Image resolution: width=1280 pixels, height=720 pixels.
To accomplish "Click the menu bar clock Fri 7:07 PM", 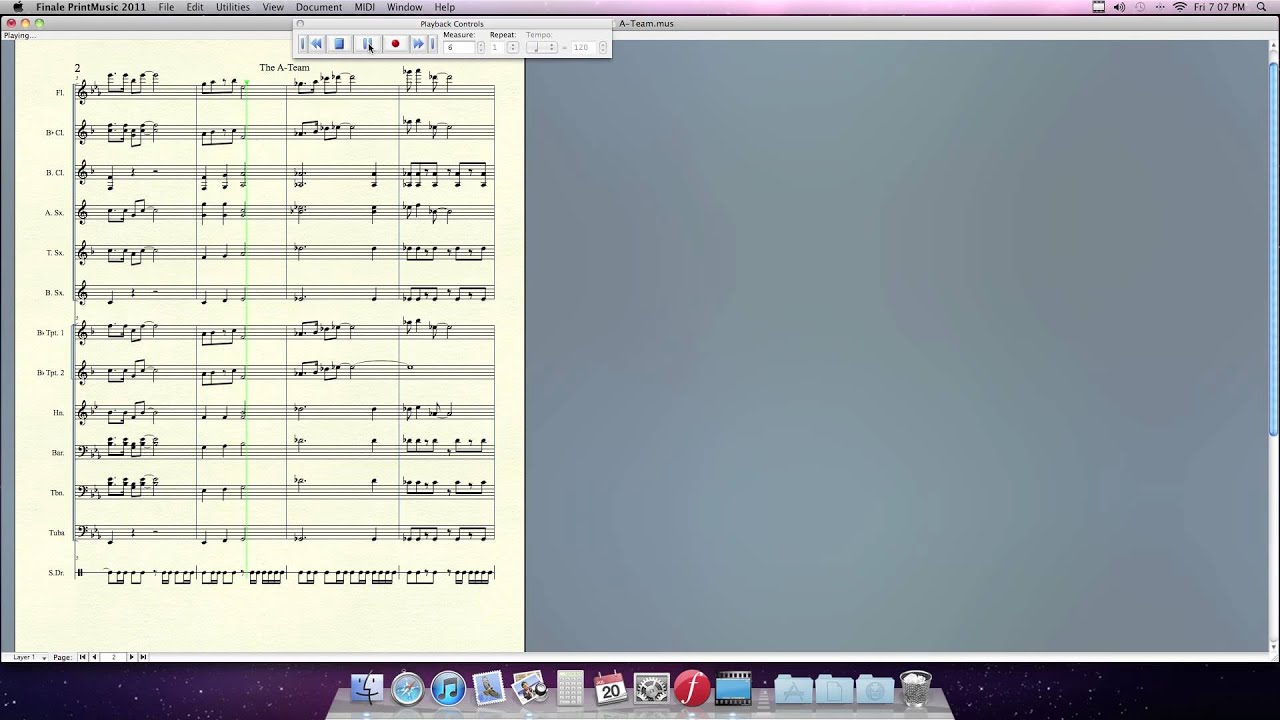I will (1219, 7).
